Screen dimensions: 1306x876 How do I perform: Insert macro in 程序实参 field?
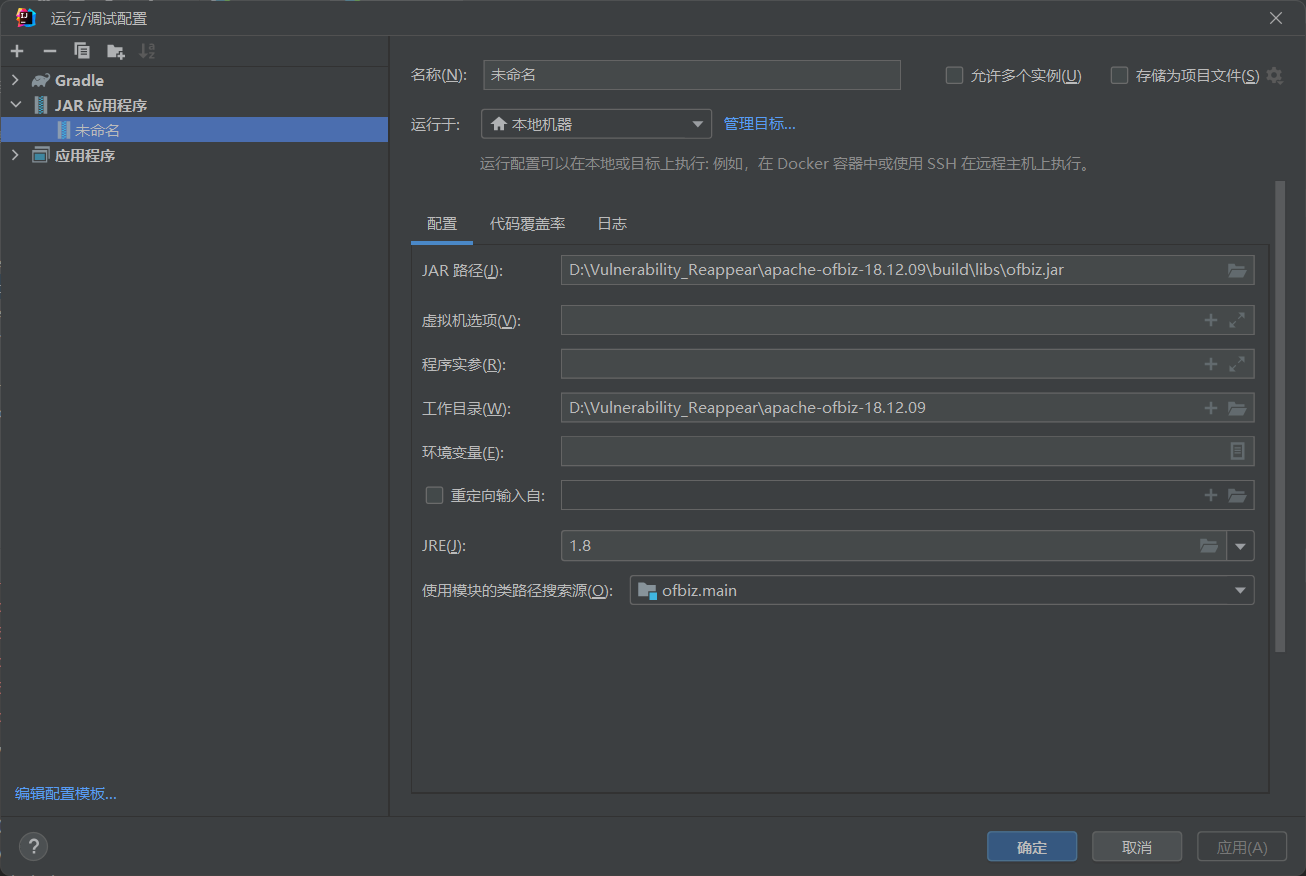(x=1211, y=364)
